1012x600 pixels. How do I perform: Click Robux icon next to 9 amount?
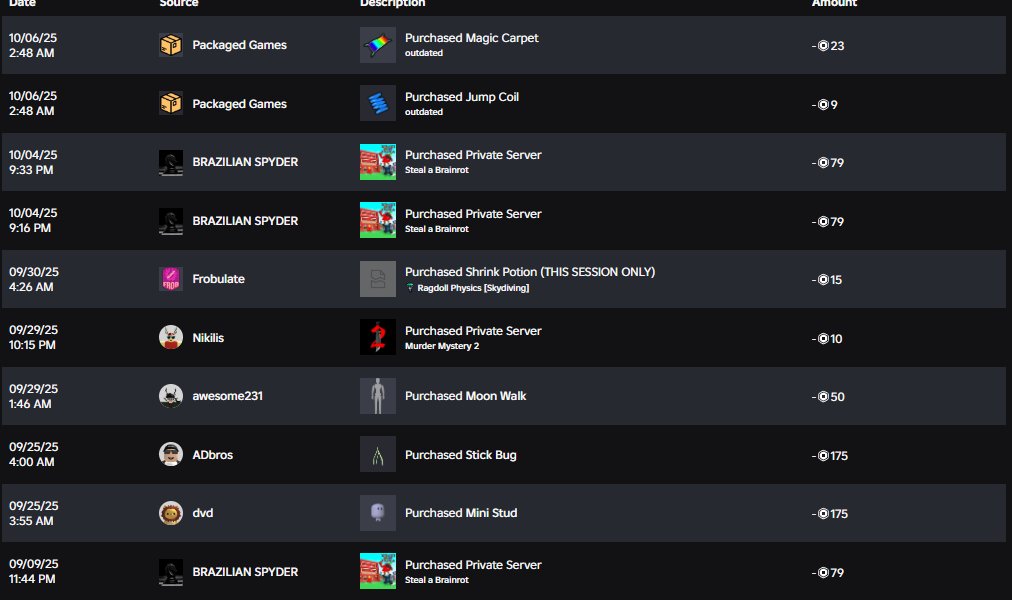click(x=823, y=105)
